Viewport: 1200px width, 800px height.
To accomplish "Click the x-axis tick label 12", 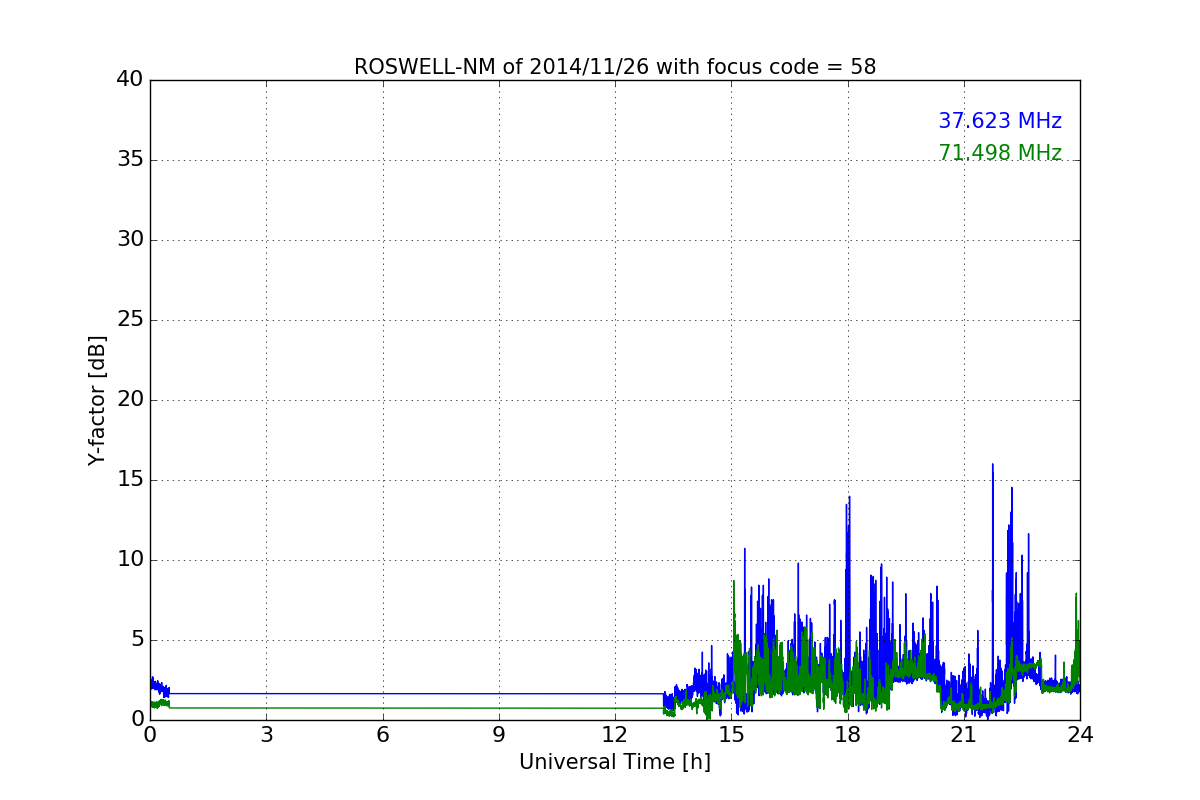I will point(615,735).
